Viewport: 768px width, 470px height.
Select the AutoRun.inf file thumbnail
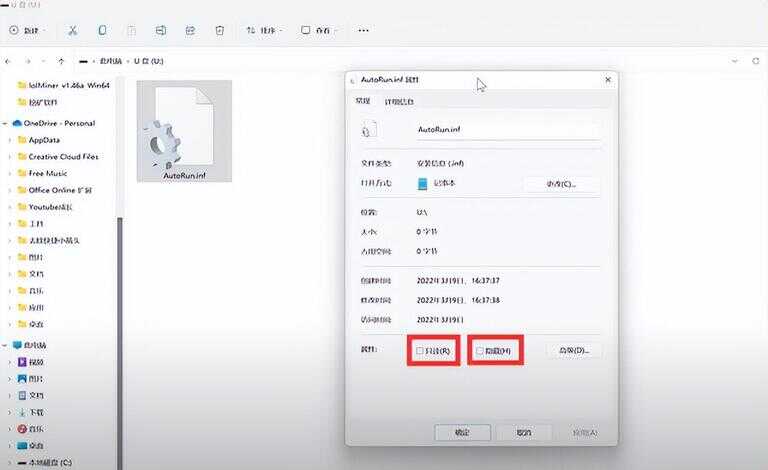184,132
